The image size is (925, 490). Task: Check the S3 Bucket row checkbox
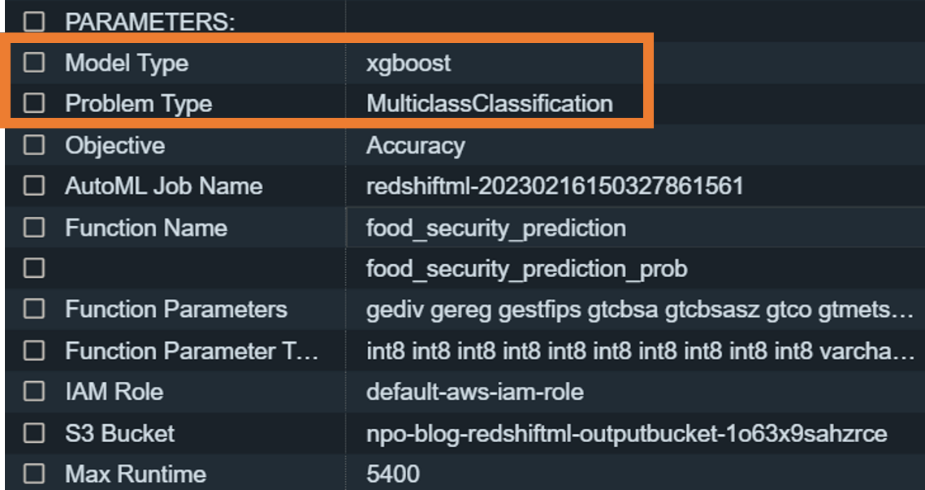coord(34,433)
